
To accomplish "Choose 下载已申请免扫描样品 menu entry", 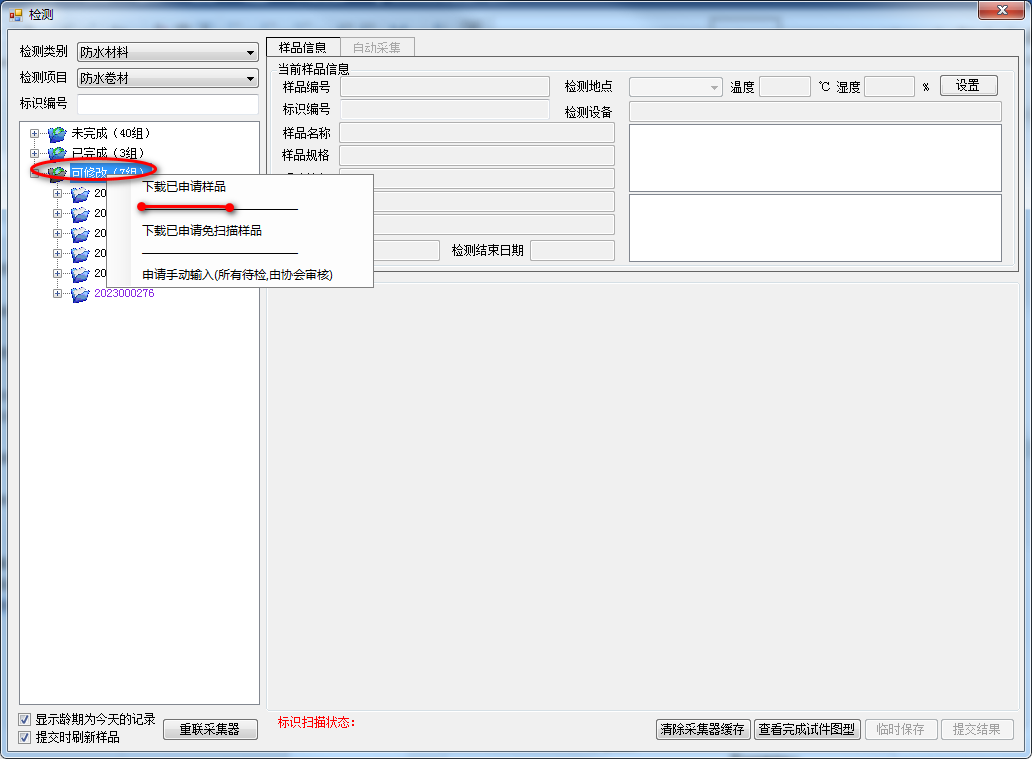I will pyautogui.click(x=202, y=231).
